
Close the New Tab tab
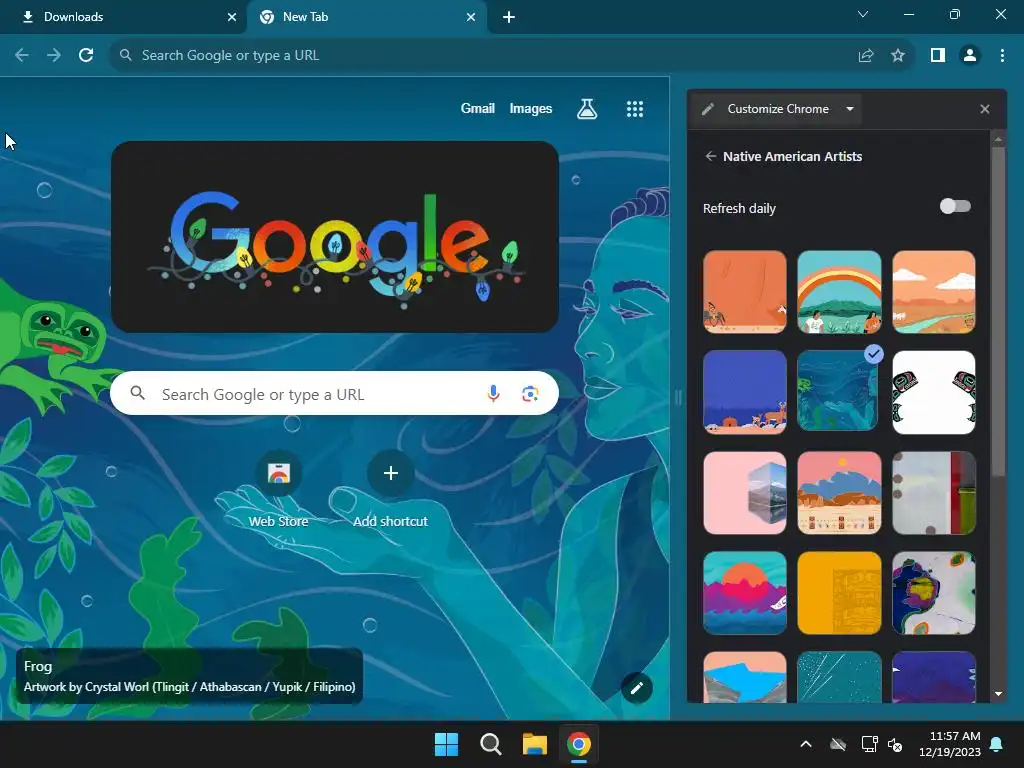[471, 17]
